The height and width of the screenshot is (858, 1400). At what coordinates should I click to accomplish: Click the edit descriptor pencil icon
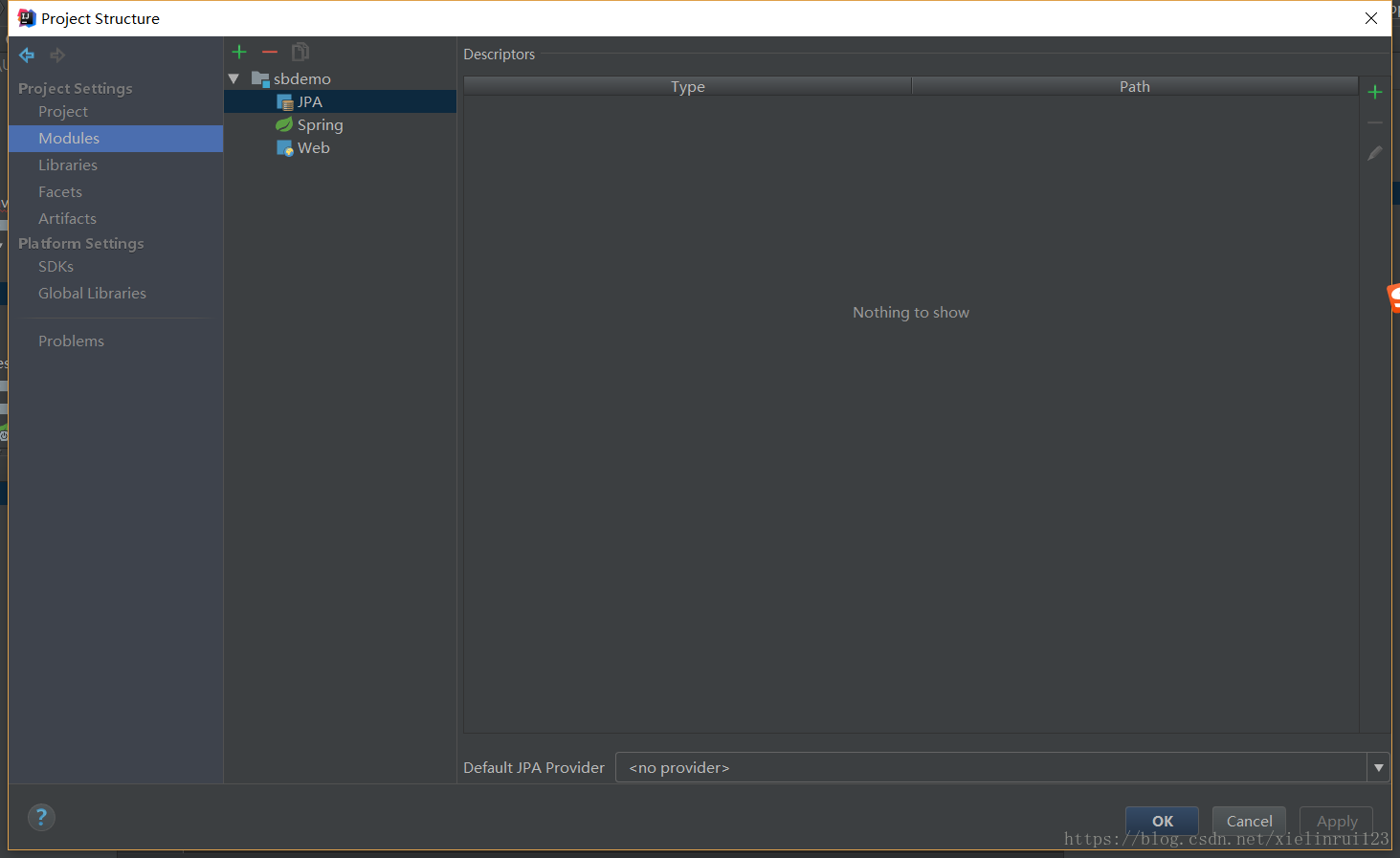click(1375, 153)
